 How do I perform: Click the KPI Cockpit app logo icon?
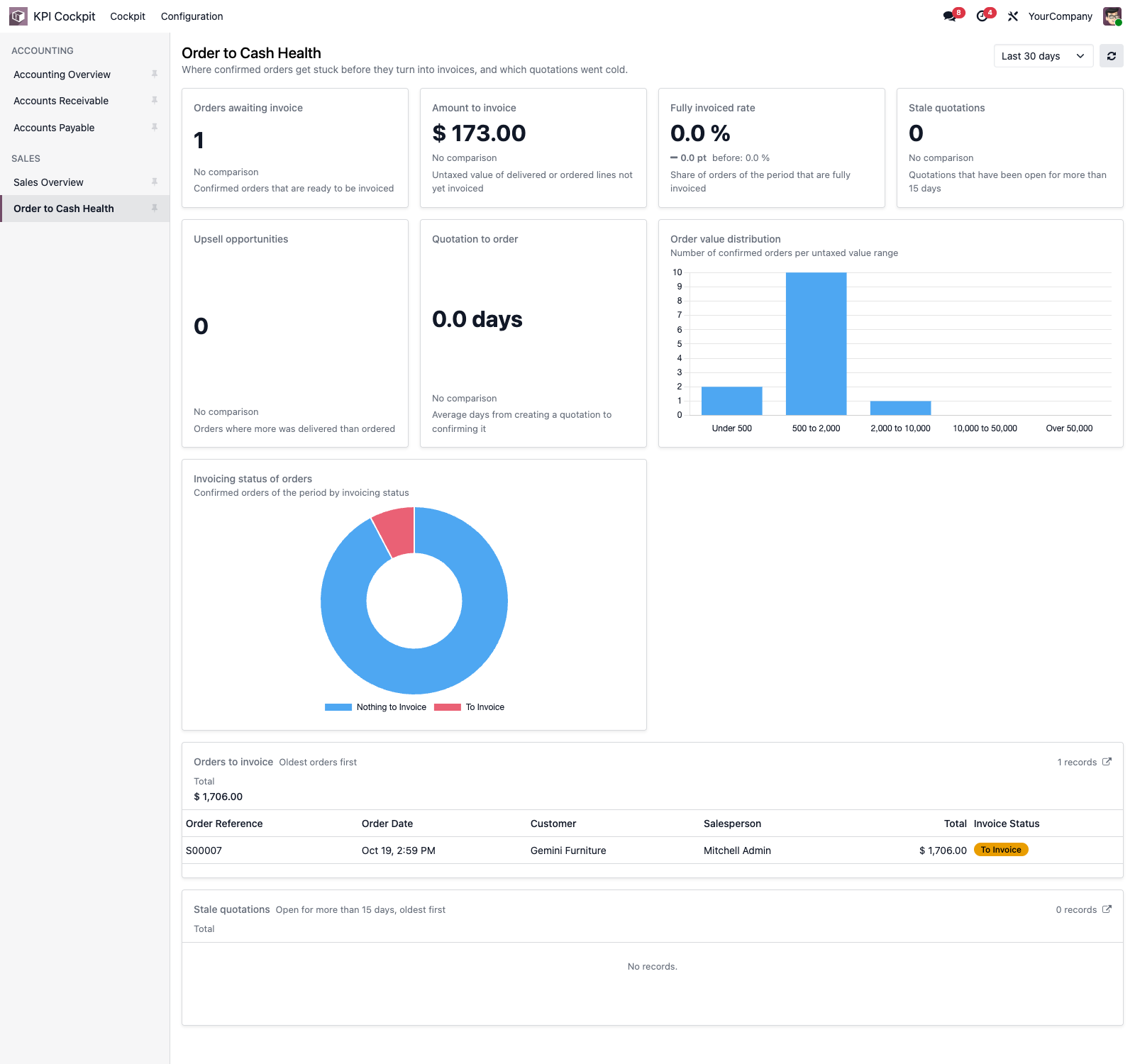18,16
